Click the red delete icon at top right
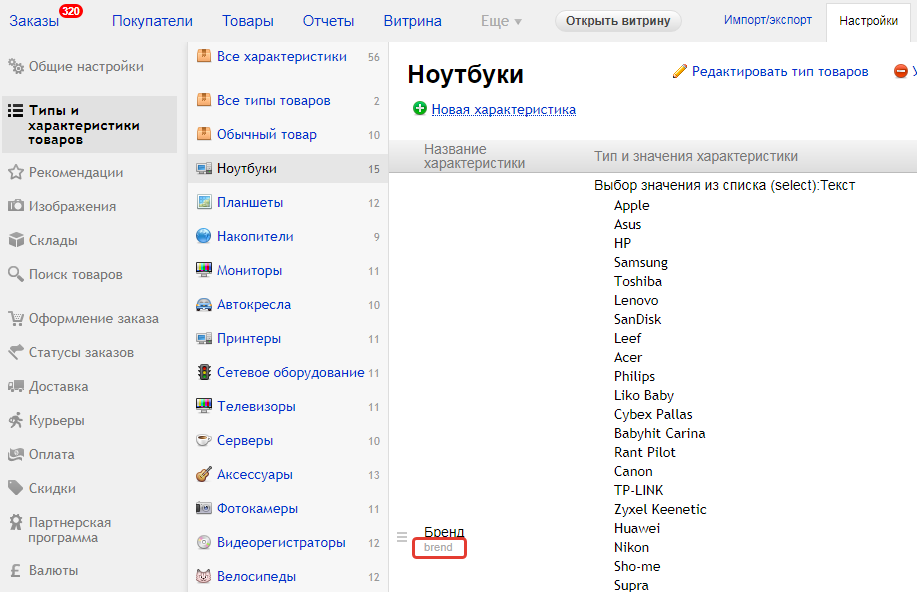Viewport: 917px width, 592px height. pos(901,71)
